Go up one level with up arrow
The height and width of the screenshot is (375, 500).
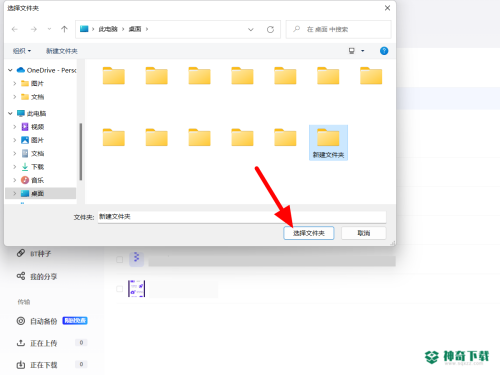[x=64, y=29]
